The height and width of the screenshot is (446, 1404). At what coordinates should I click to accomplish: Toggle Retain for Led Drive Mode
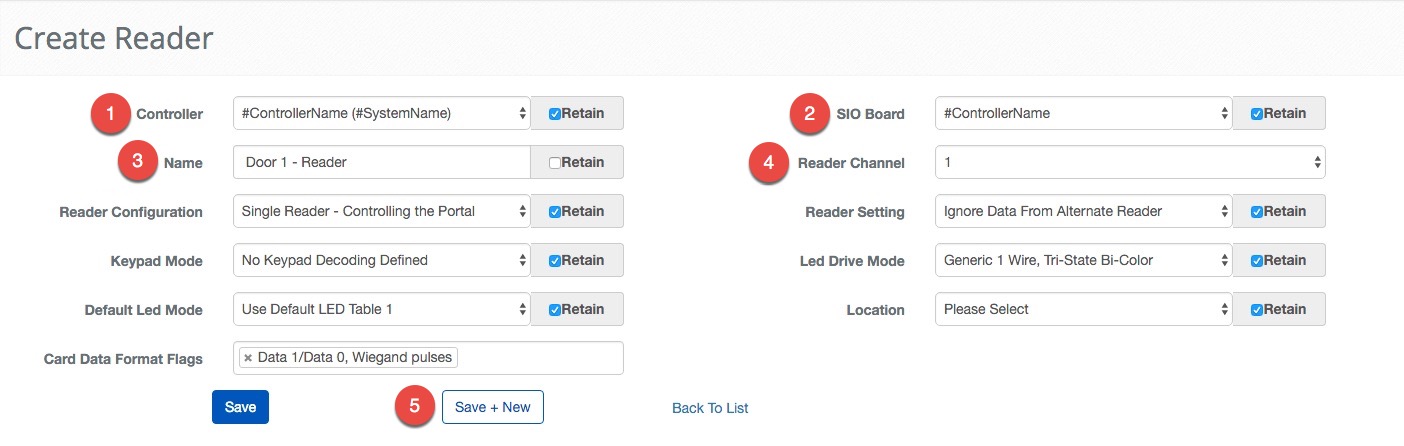tap(1257, 261)
